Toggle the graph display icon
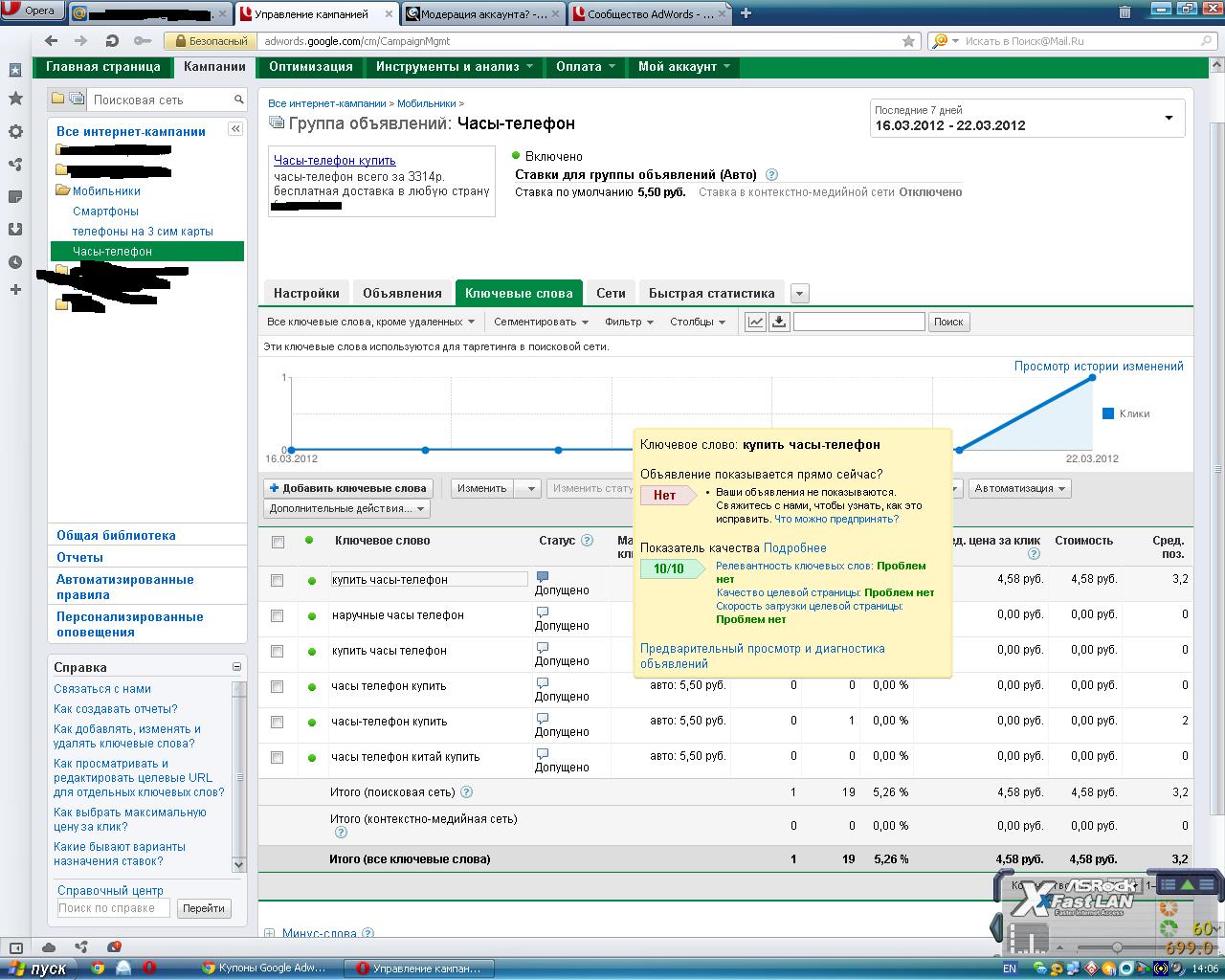Viewport: 1225px width, 980px height. click(x=756, y=322)
